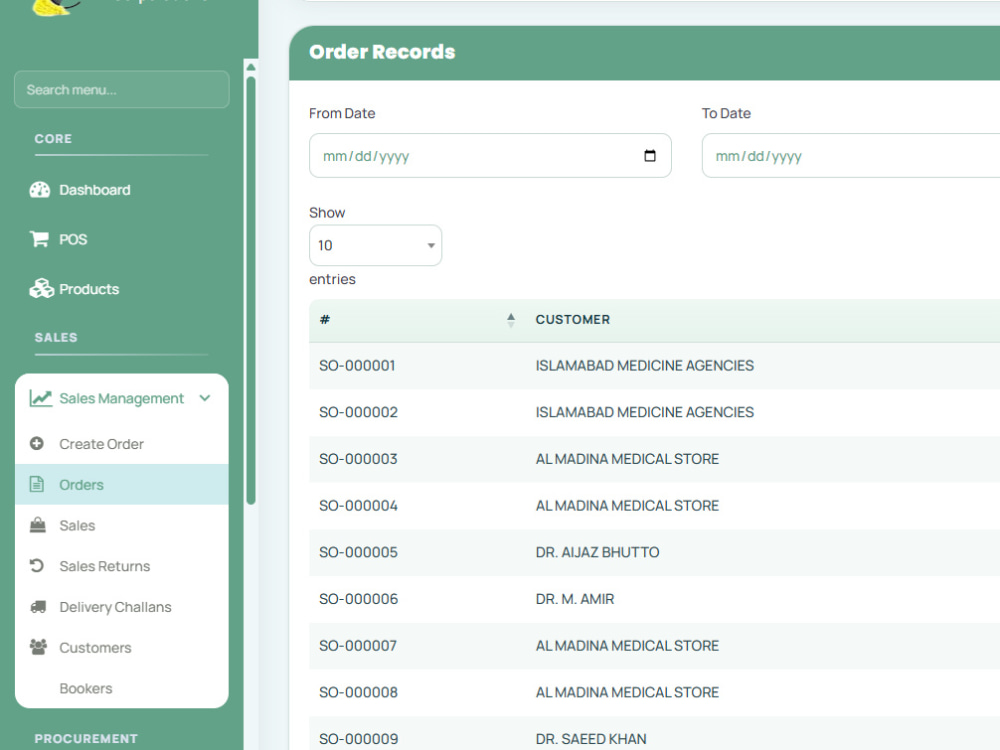
Task: Click the Sales Returns undo icon
Action: [x=37, y=566]
